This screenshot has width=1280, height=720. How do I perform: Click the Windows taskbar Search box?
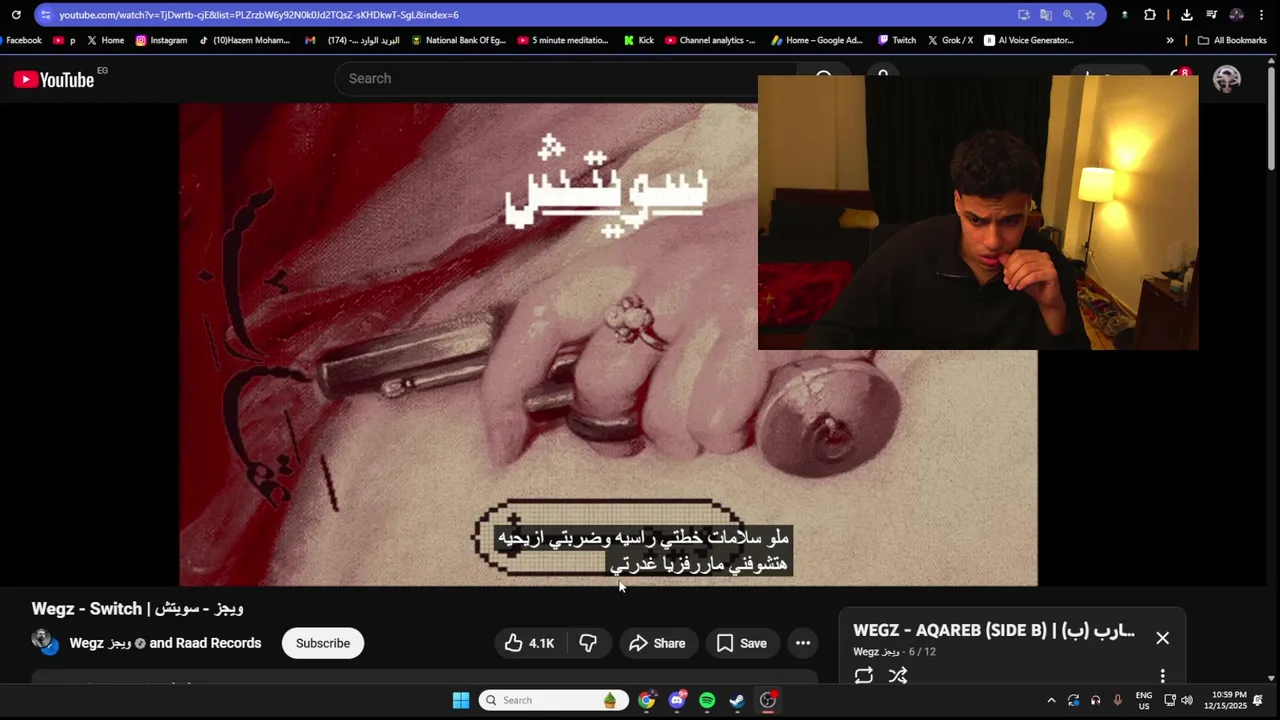click(x=554, y=700)
